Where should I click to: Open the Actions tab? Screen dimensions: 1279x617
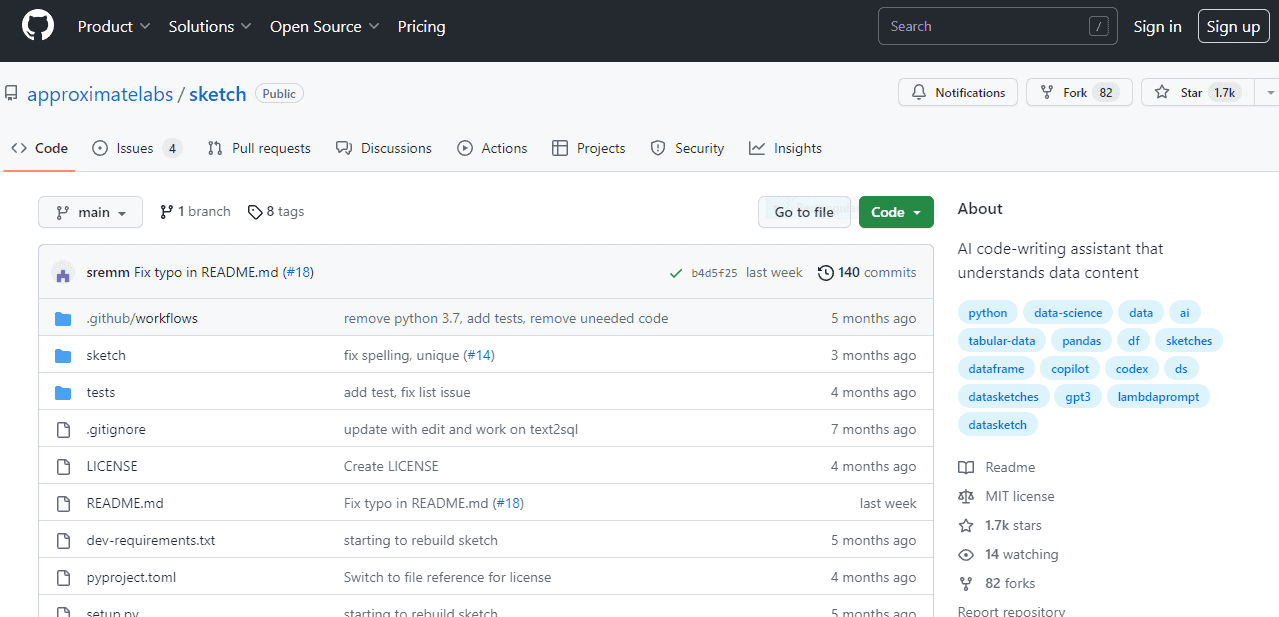click(x=492, y=149)
